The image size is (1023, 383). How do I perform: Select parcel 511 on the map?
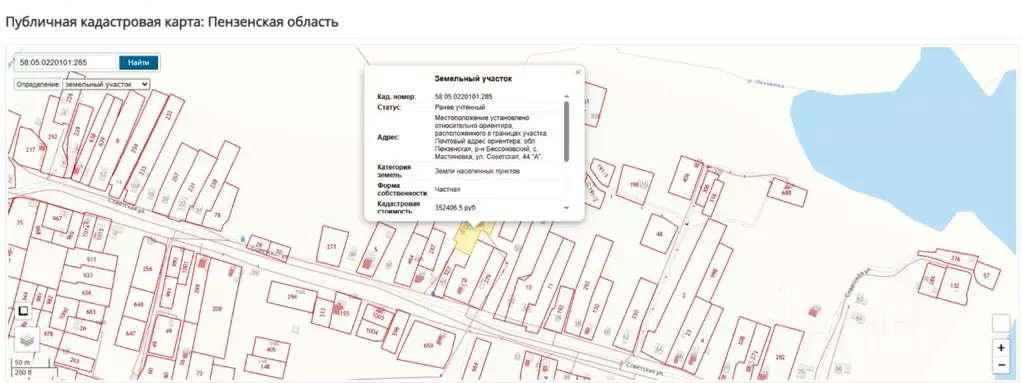pos(91,260)
